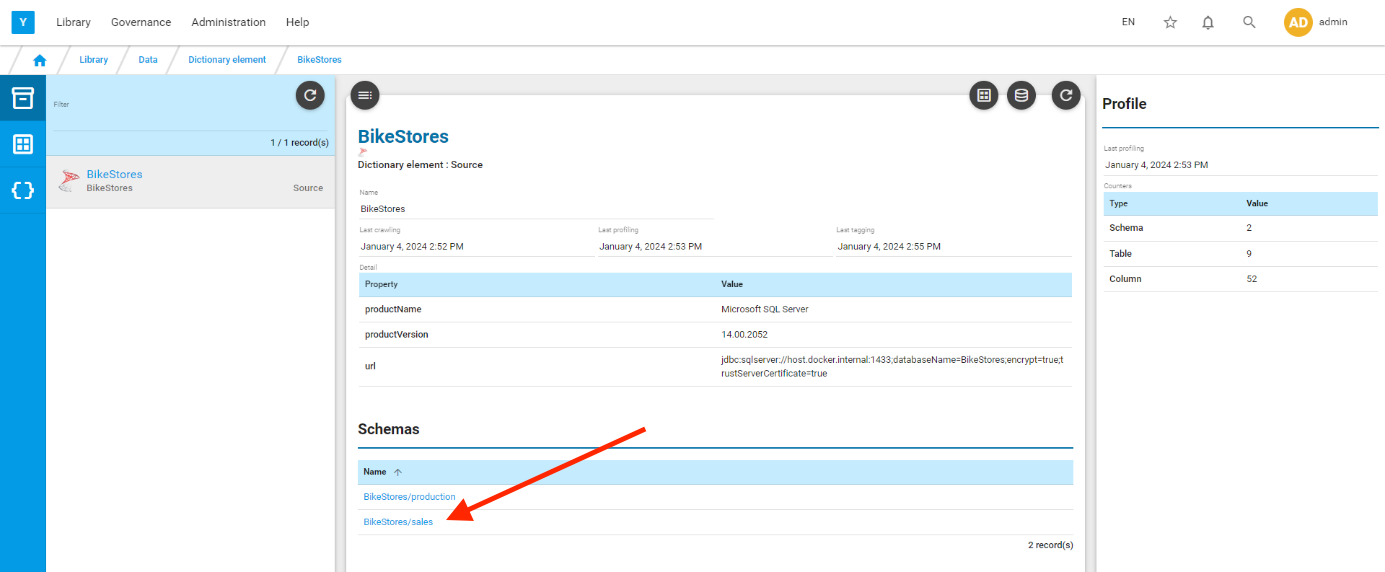This screenshot has height=572, width=1385.
Task: Click the small red flag icon
Action: pos(363,152)
